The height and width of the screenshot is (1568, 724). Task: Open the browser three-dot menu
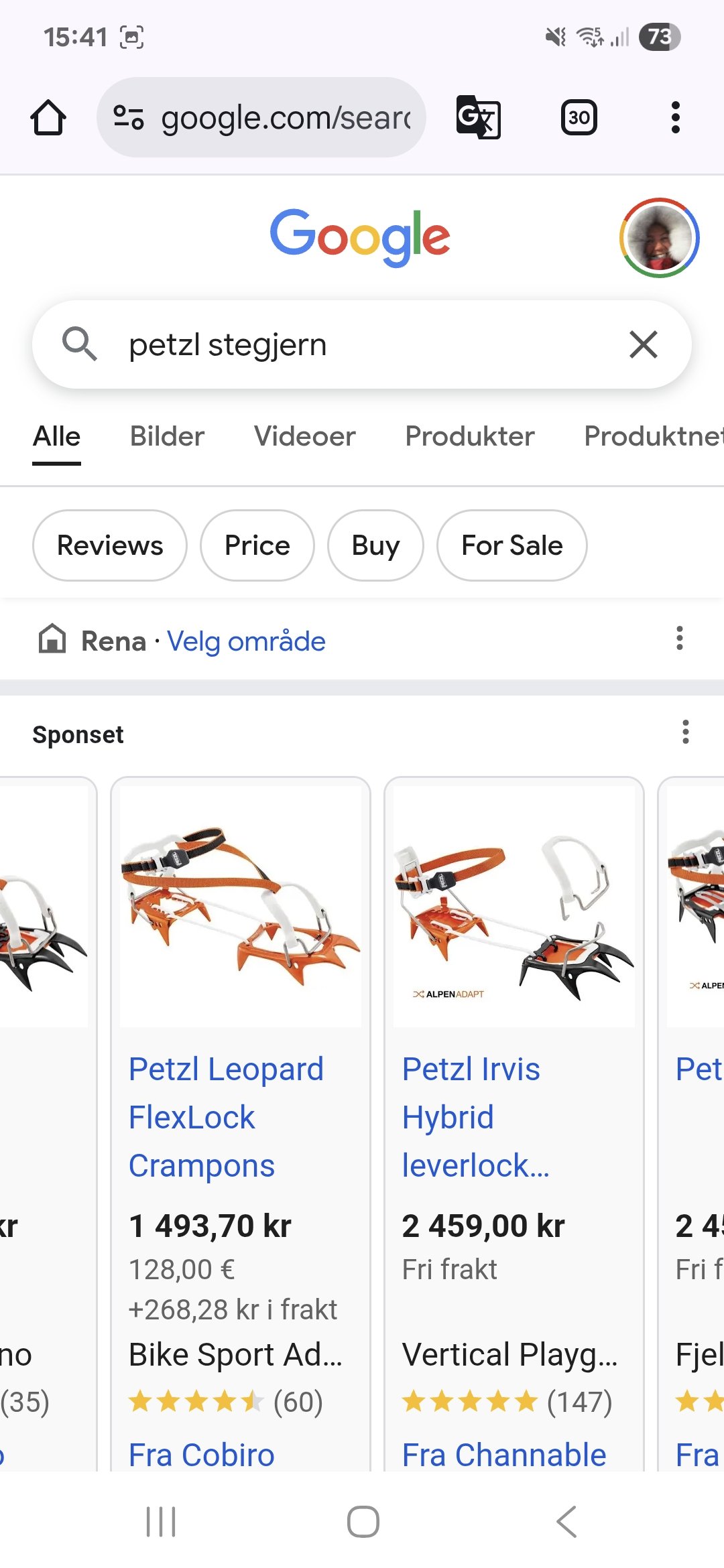pos(675,118)
